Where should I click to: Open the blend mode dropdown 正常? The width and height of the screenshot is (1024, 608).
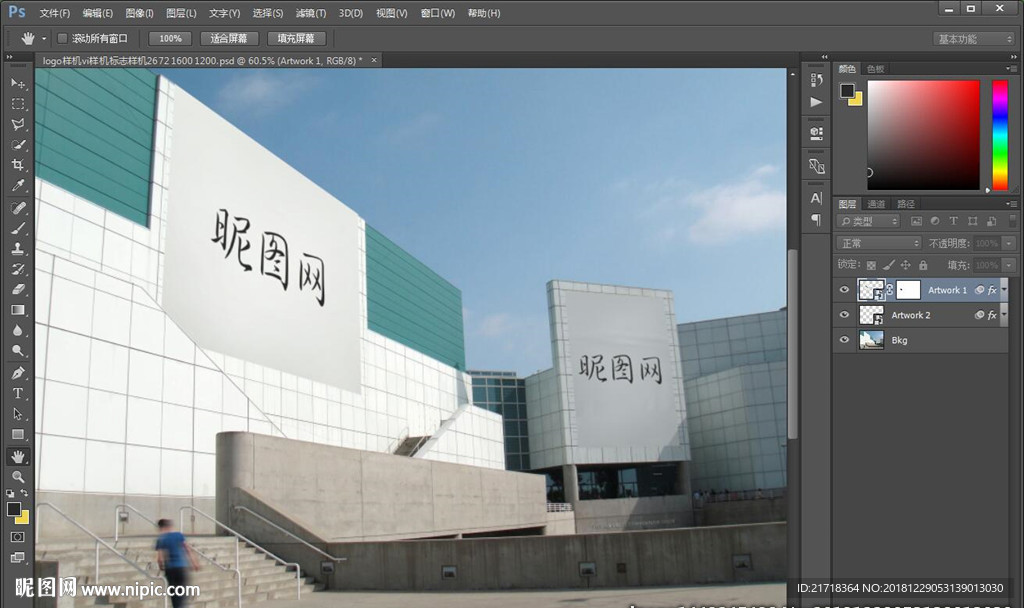[878, 243]
